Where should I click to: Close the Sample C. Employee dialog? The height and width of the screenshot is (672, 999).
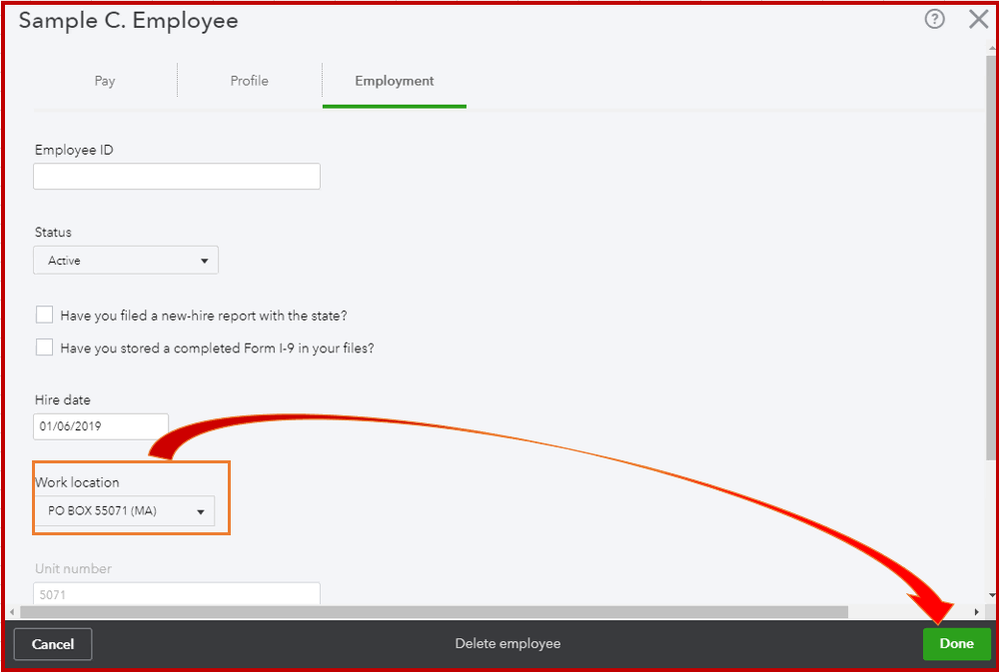[977, 19]
